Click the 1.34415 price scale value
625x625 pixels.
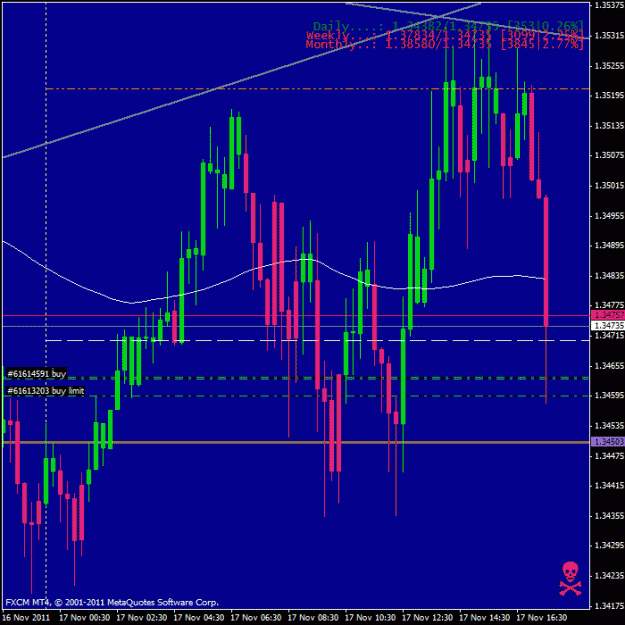click(609, 485)
